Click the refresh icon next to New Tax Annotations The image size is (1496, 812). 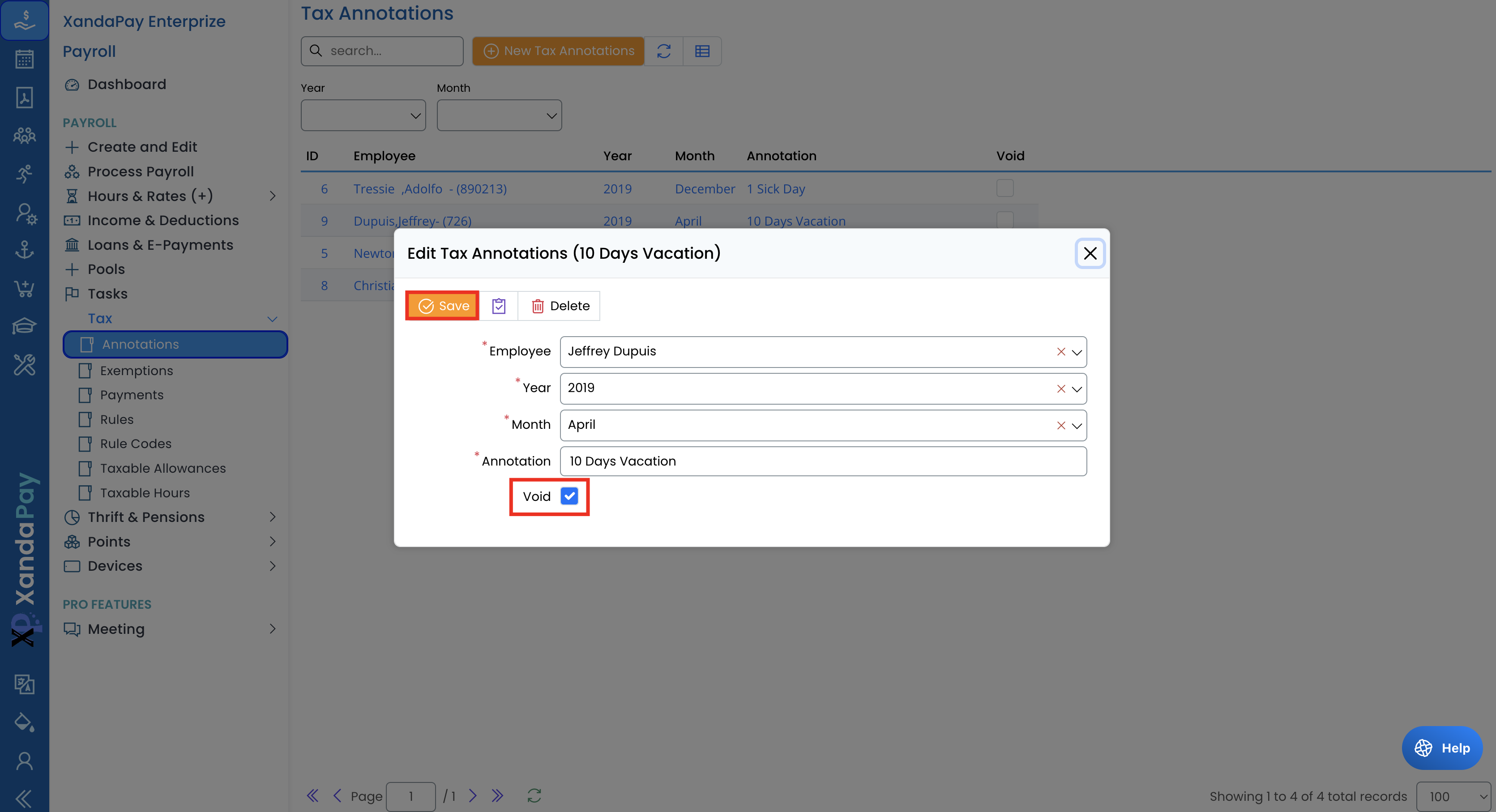(664, 51)
